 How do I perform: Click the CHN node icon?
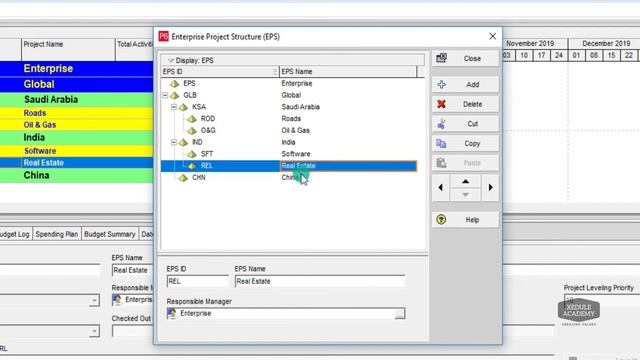(x=184, y=178)
